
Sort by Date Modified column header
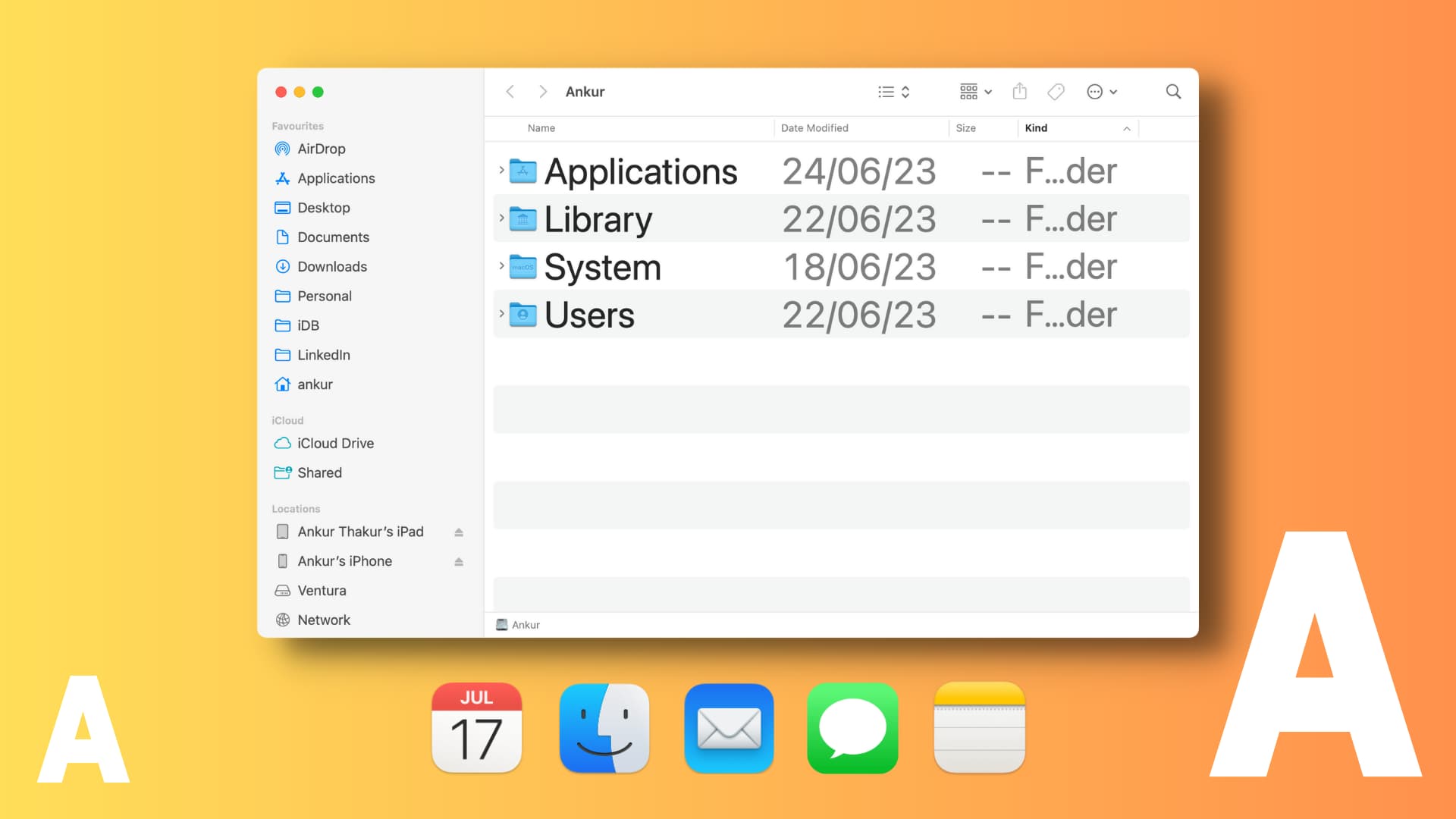[814, 128]
